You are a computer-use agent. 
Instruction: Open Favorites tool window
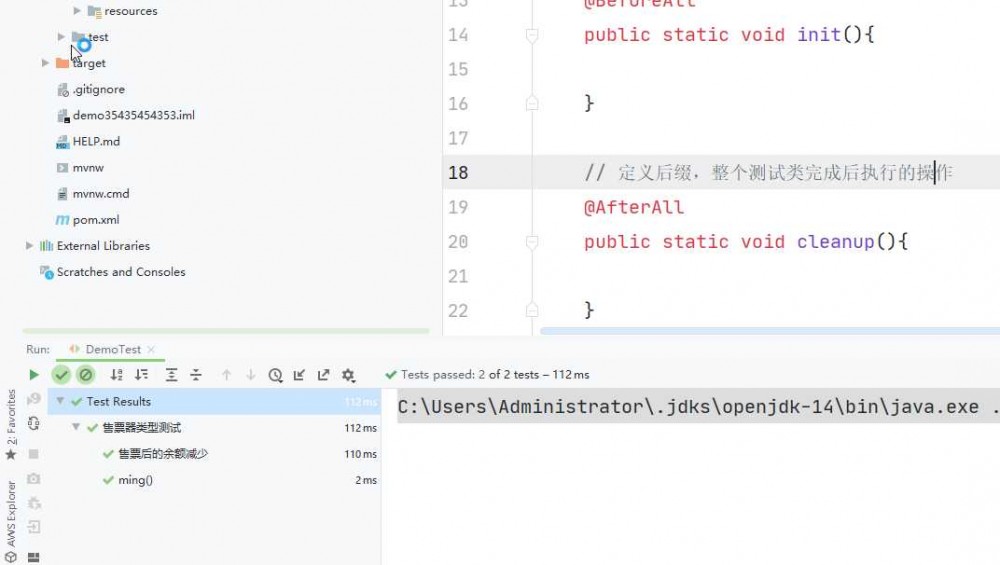pyautogui.click(x=11, y=424)
